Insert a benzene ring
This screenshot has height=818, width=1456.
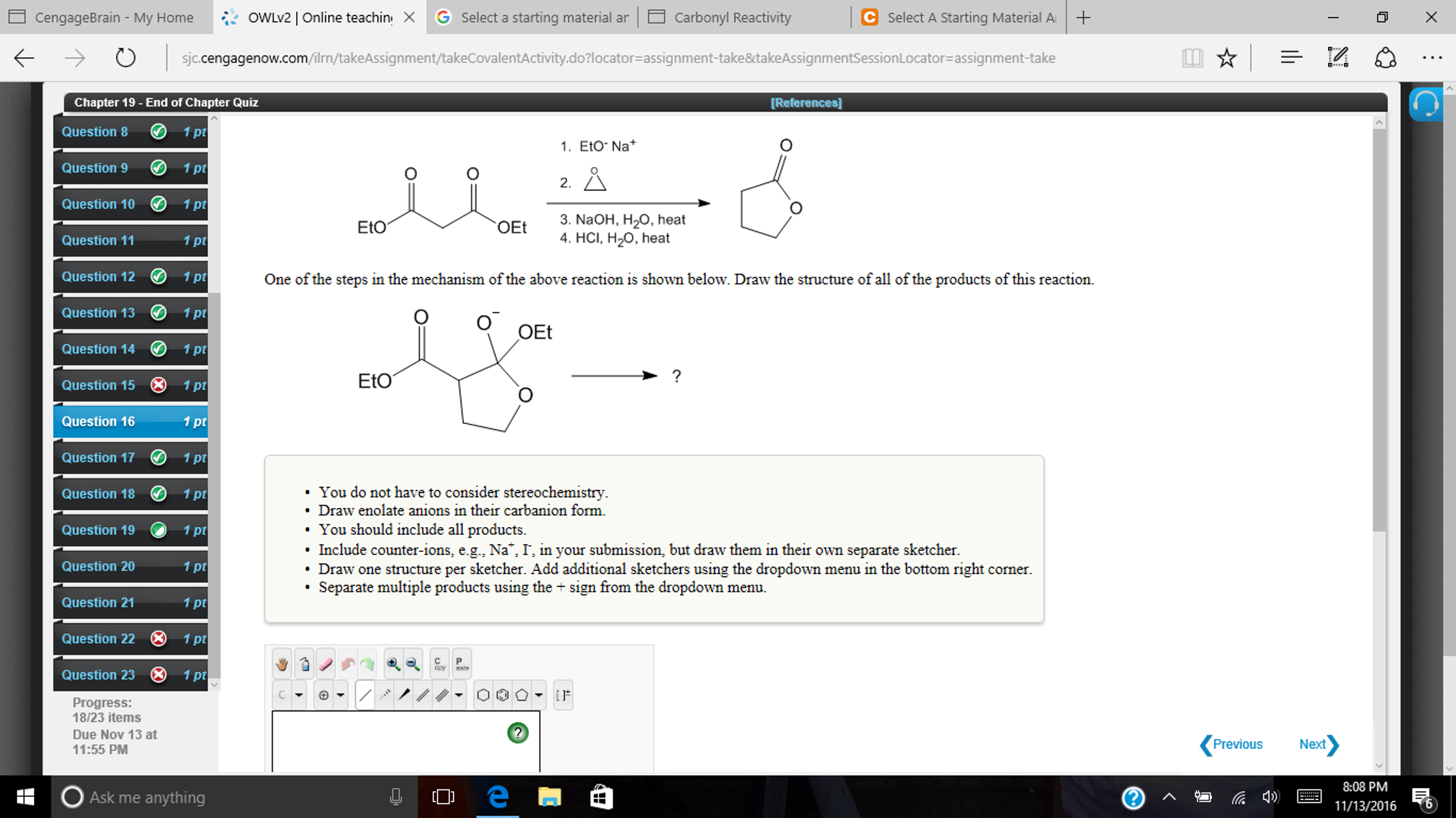click(502, 695)
